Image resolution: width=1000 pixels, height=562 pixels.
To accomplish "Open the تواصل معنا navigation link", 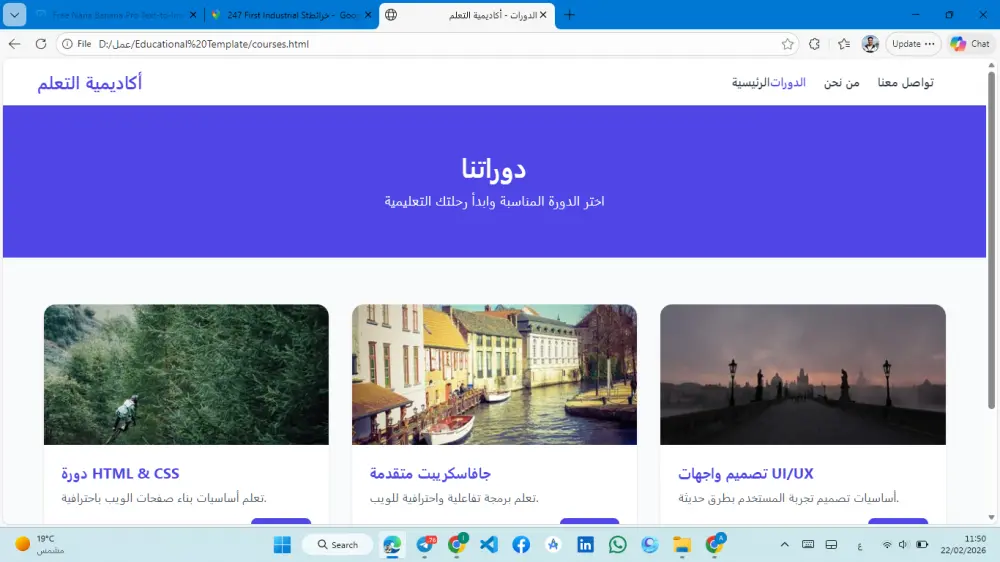I will [905, 83].
